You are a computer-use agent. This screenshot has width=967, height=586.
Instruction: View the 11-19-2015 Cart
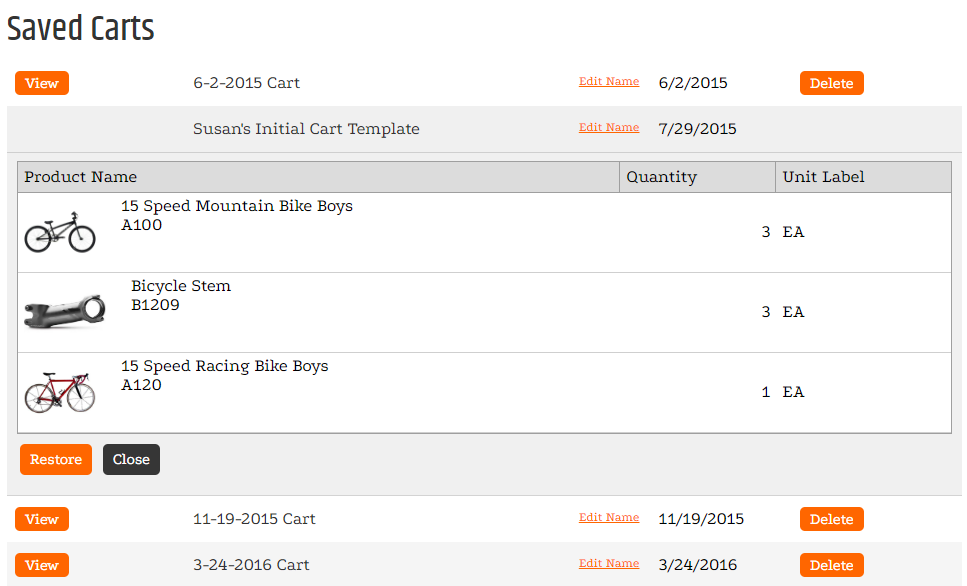point(42,519)
